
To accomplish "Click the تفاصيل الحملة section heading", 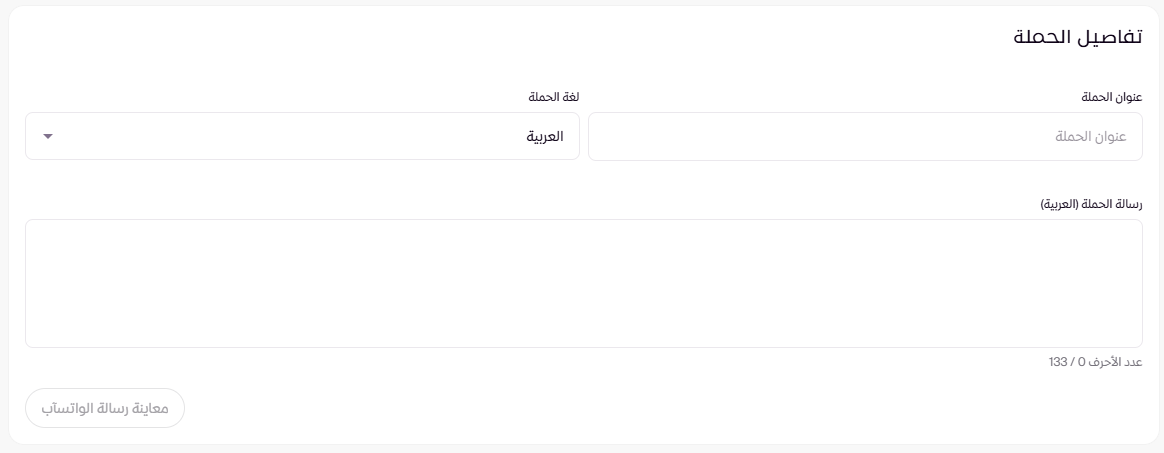I will pyautogui.click(x=1078, y=38).
